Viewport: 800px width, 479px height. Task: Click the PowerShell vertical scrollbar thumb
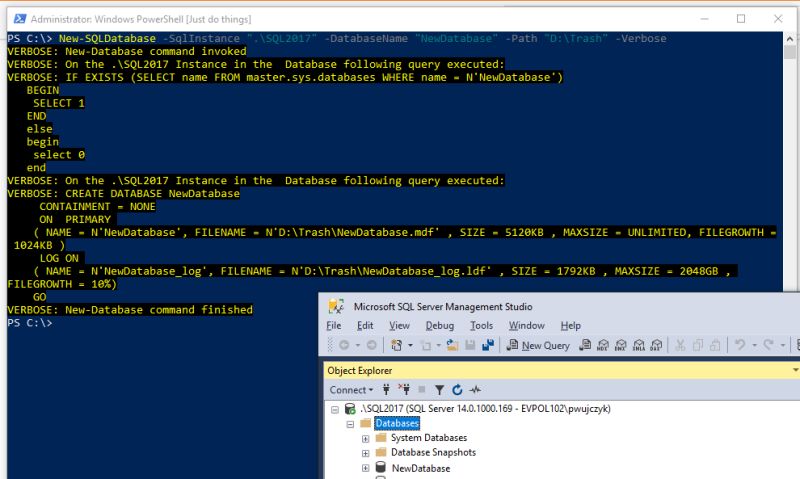tap(790, 52)
